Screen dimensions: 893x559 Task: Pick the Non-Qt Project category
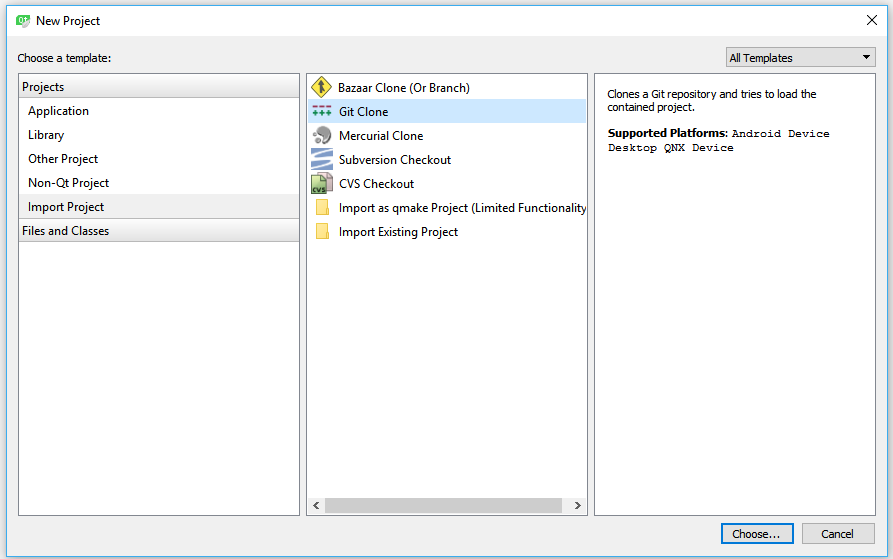[x=158, y=183]
